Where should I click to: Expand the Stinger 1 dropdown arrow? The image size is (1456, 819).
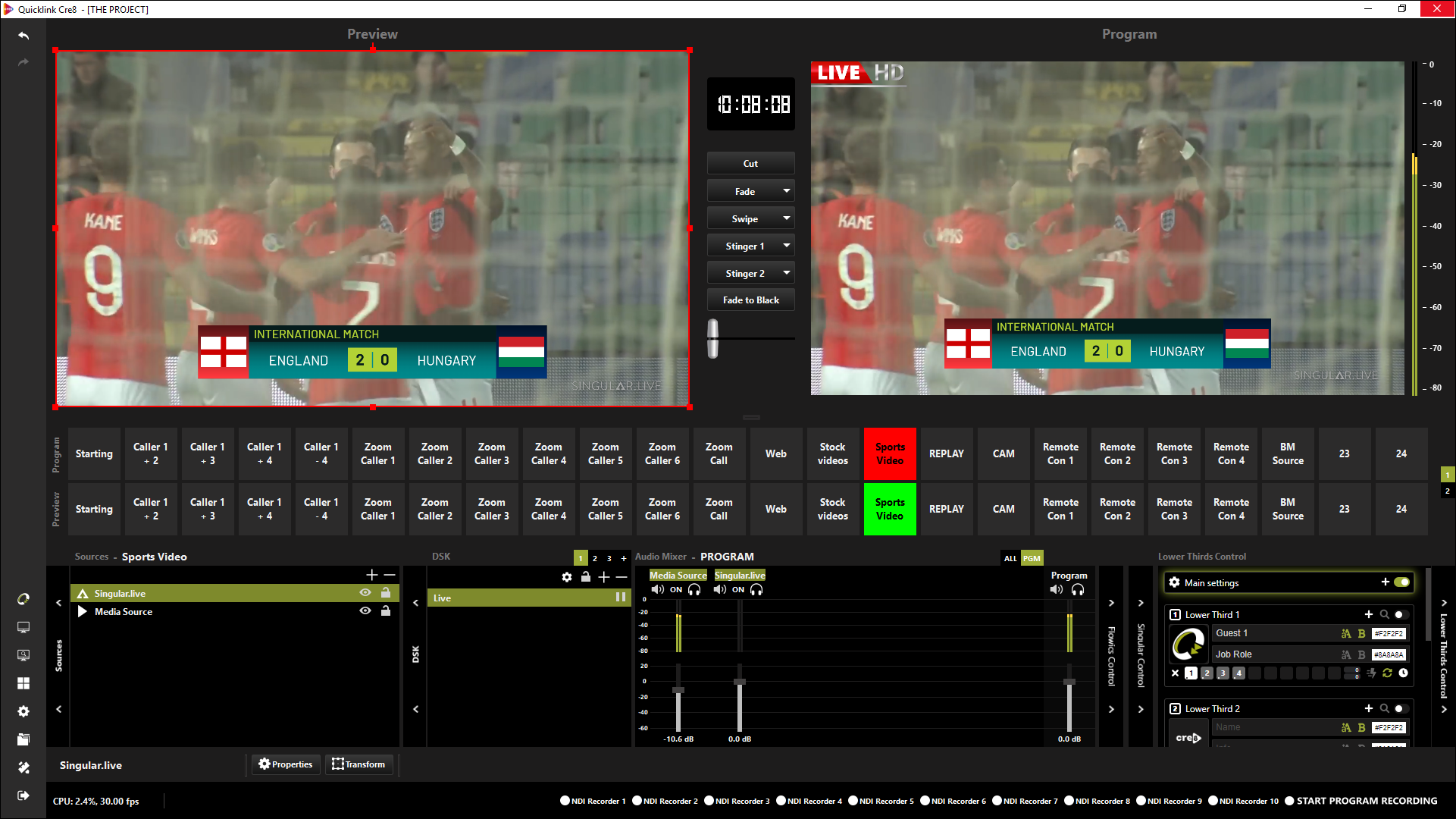(x=786, y=246)
